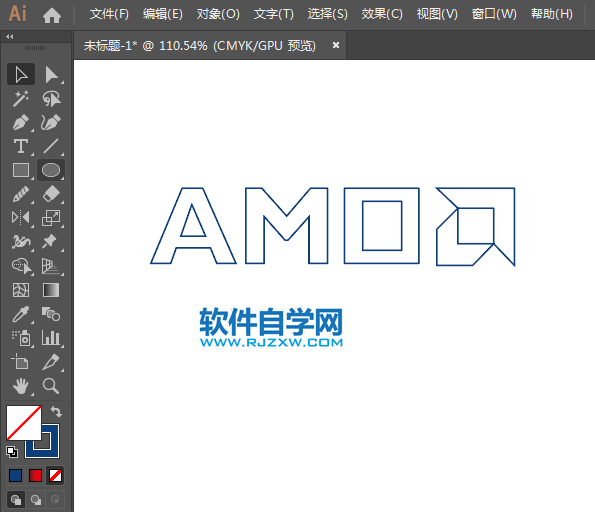
Task: Select the Puppet Warp pin tool
Action: [51, 242]
